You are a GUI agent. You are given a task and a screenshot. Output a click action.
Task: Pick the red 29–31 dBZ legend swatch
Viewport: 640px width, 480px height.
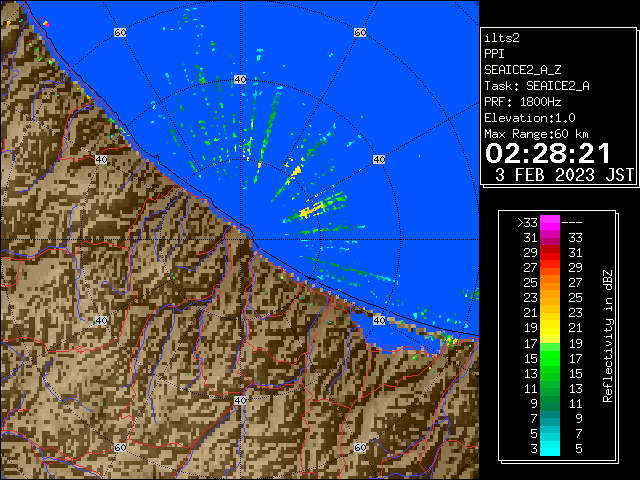point(550,253)
